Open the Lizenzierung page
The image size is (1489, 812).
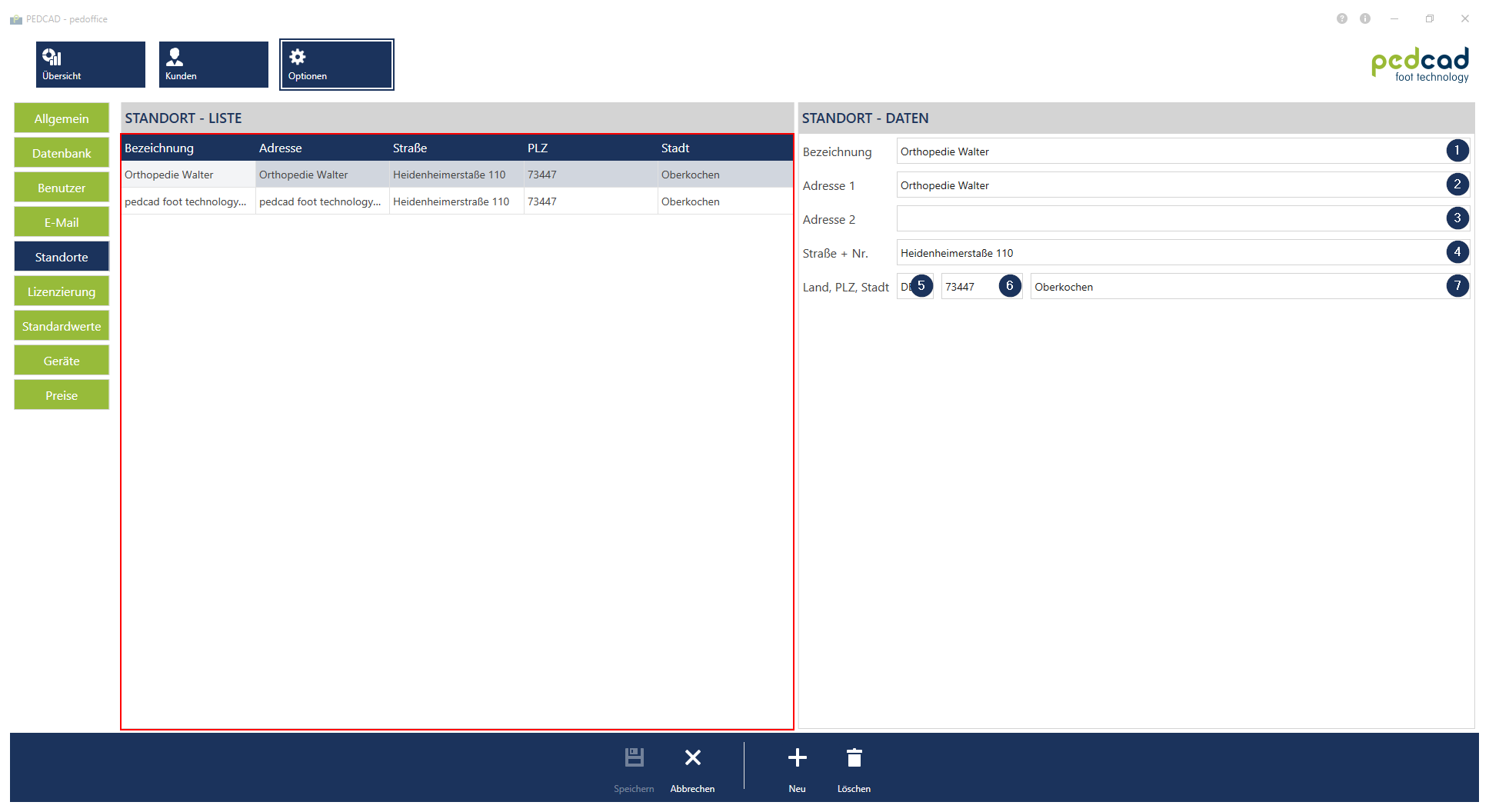[62, 291]
